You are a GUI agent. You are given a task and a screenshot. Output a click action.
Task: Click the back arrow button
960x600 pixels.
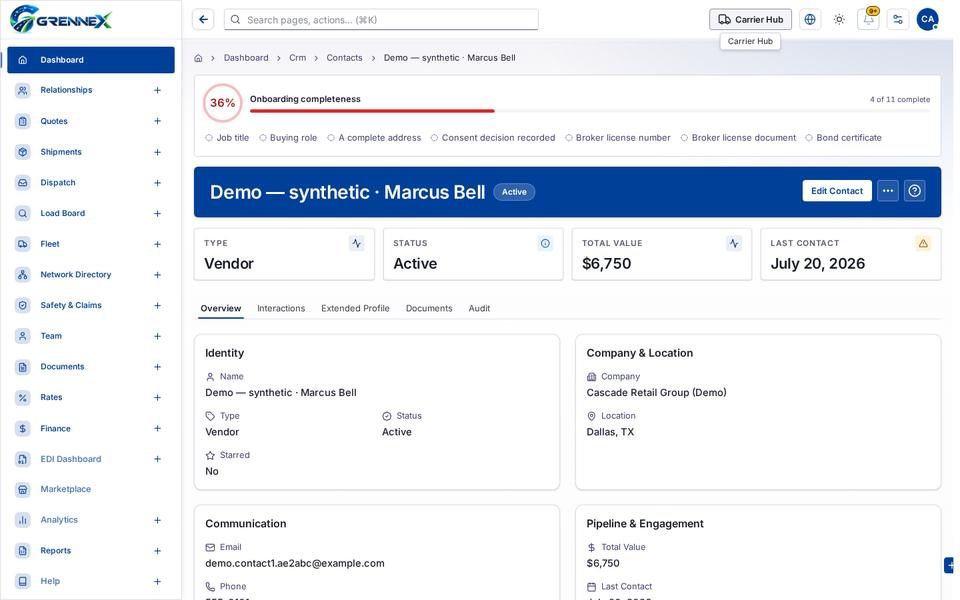coord(203,20)
